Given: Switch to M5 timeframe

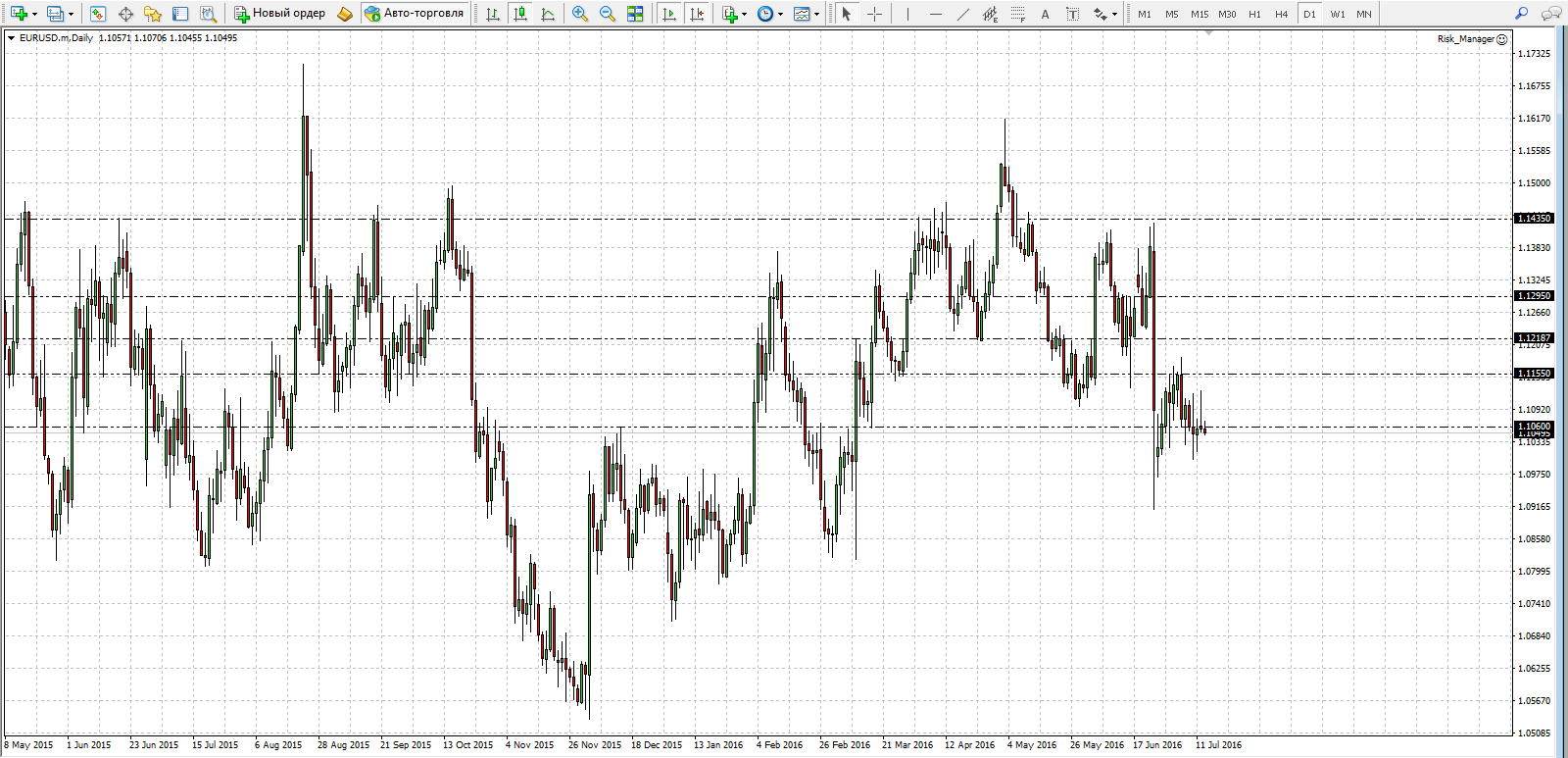Looking at the screenshot, I should pyautogui.click(x=1172, y=14).
